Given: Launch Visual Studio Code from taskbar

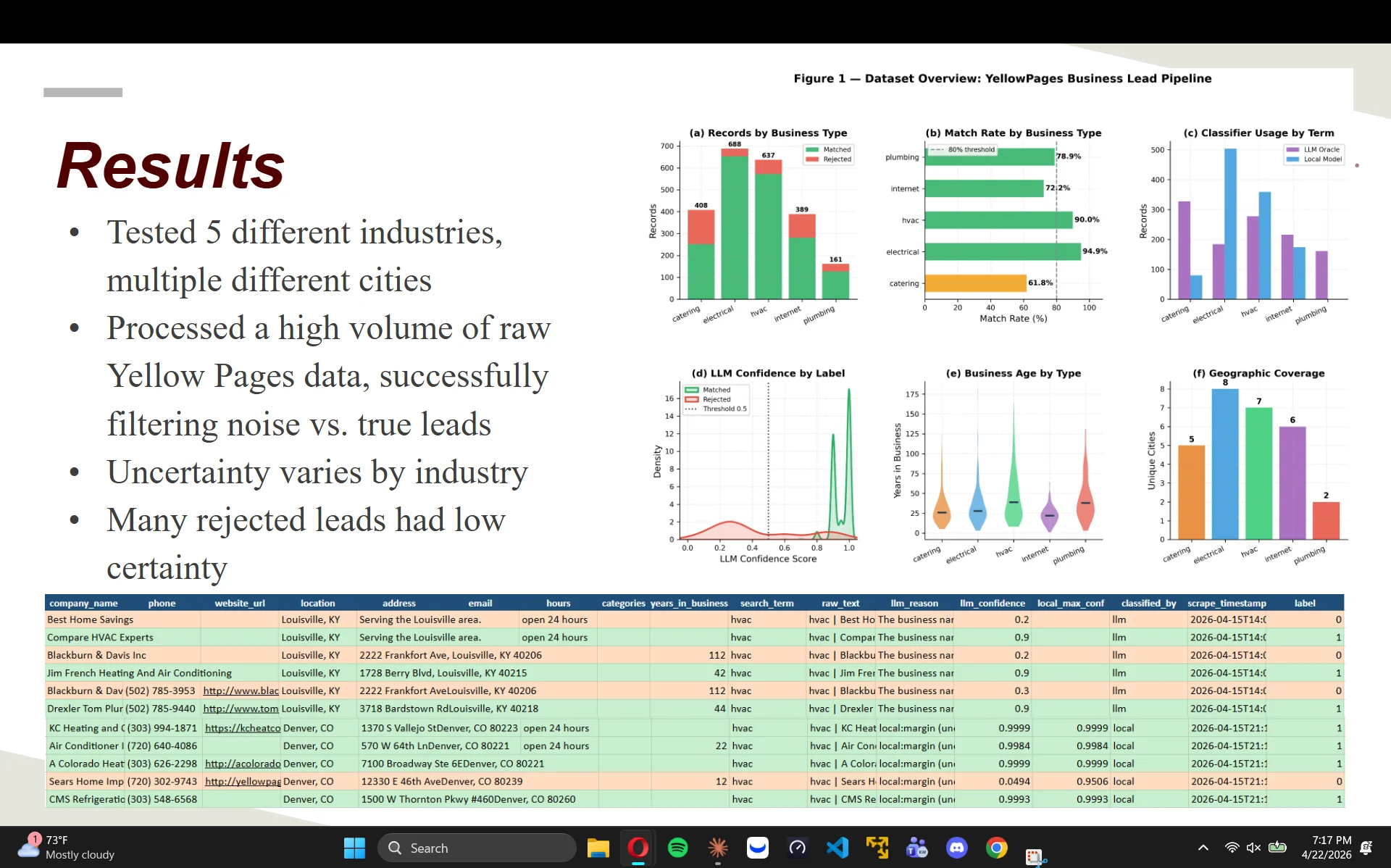Looking at the screenshot, I should coord(837,848).
